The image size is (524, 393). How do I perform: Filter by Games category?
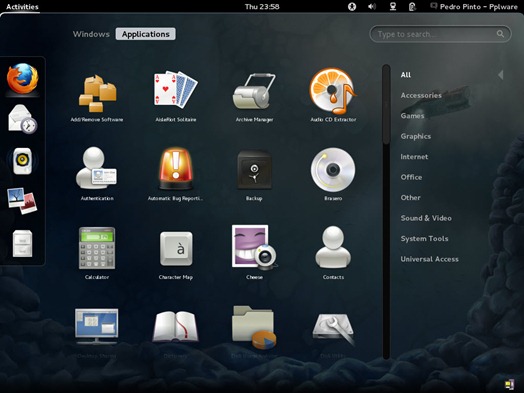(412, 116)
